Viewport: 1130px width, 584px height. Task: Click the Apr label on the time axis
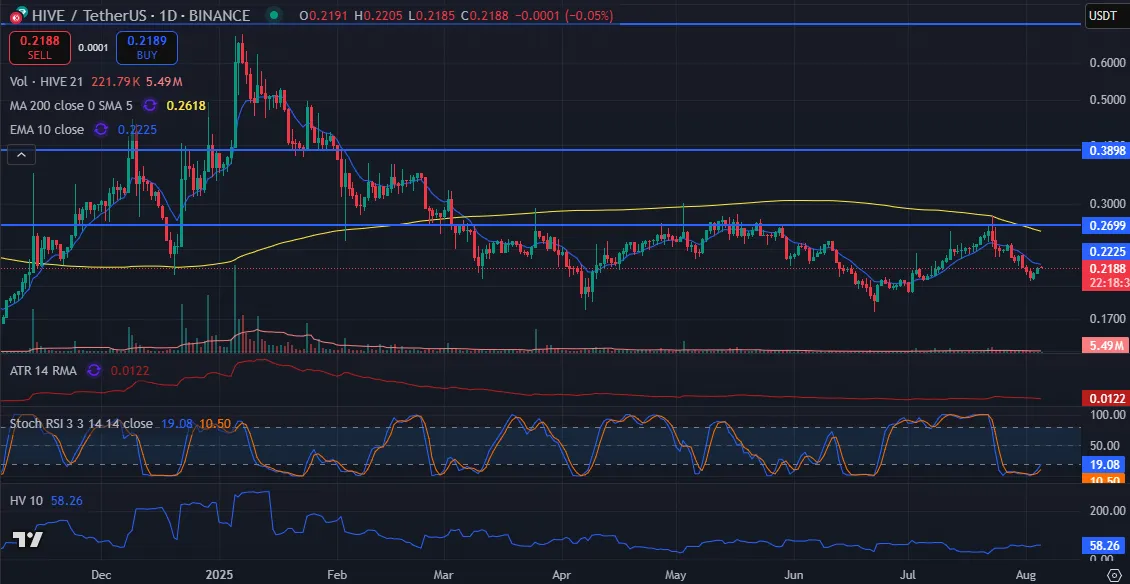(559, 574)
